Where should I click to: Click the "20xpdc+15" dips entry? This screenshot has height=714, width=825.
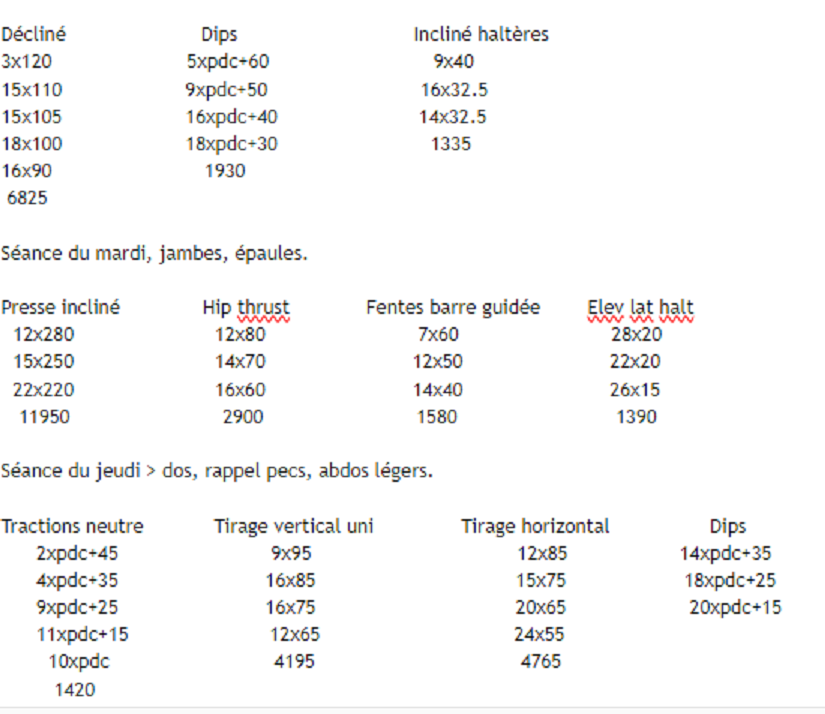pos(735,607)
